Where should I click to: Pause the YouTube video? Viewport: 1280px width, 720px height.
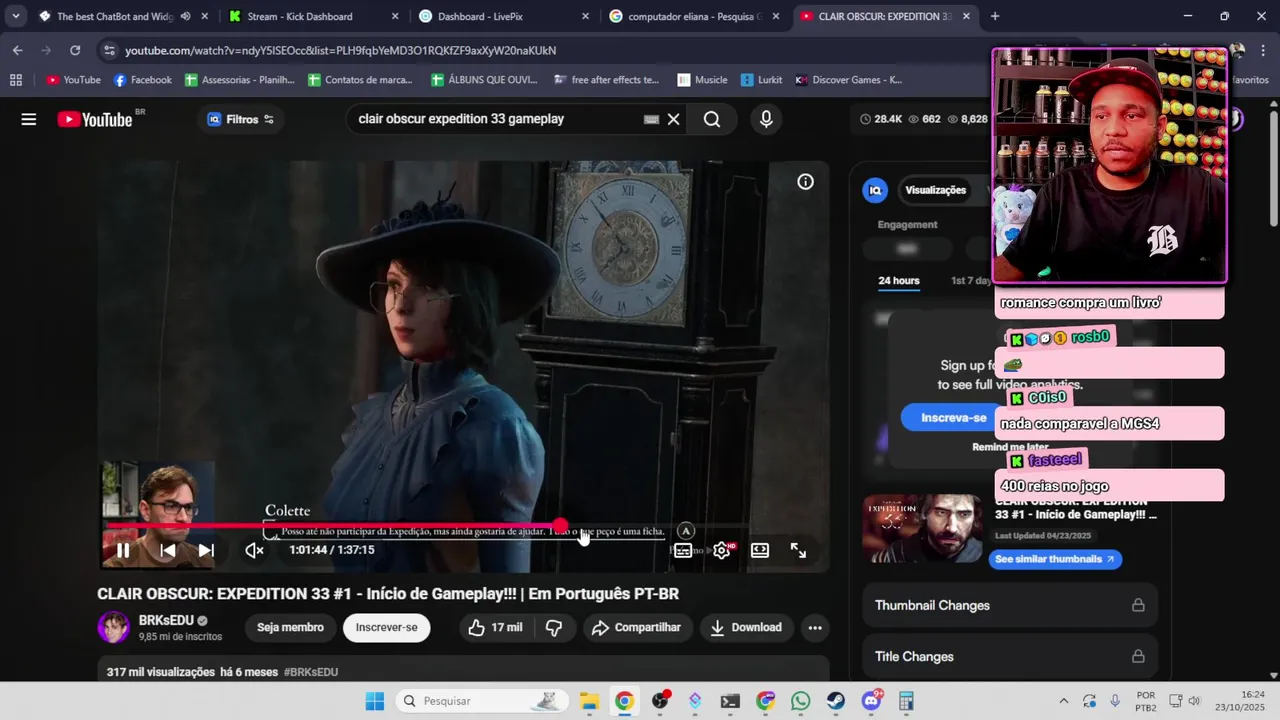tap(123, 550)
